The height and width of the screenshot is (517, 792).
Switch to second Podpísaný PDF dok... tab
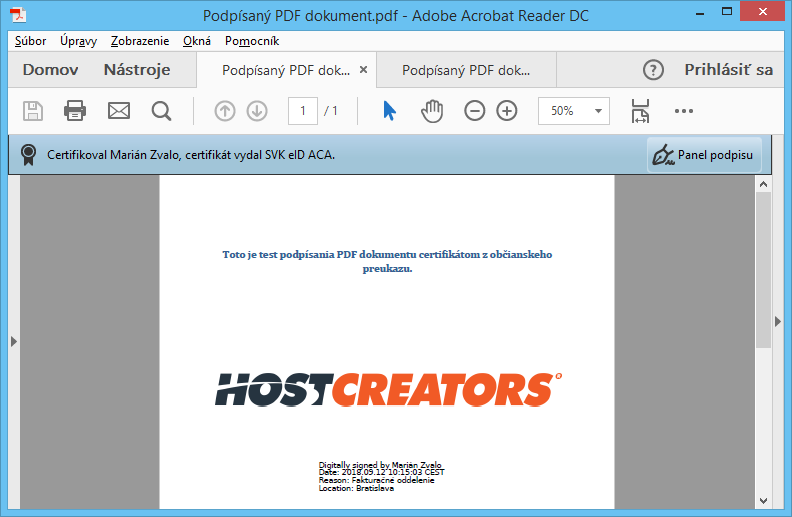pyautogui.click(x=466, y=70)
